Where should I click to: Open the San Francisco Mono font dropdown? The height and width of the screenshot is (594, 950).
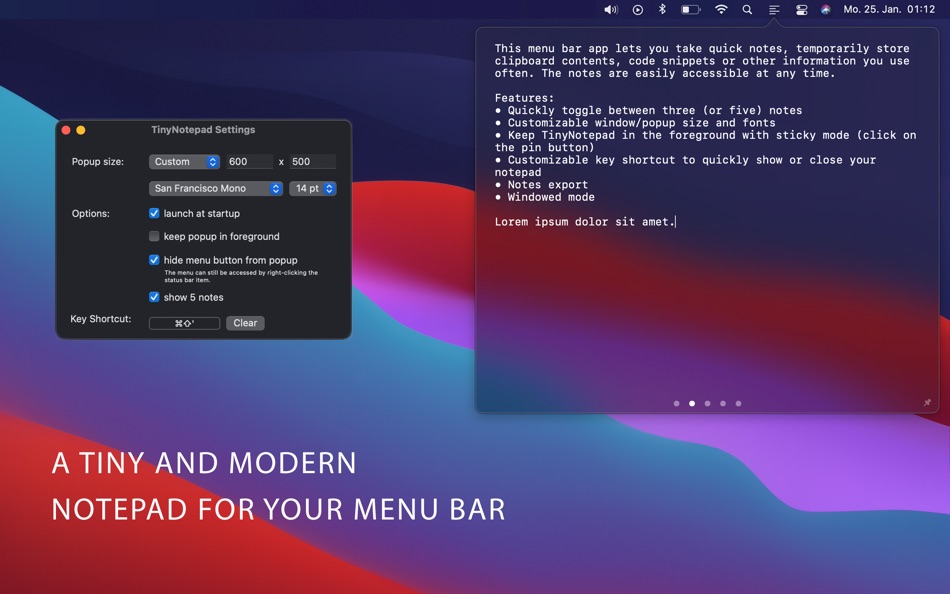point(216,189)
